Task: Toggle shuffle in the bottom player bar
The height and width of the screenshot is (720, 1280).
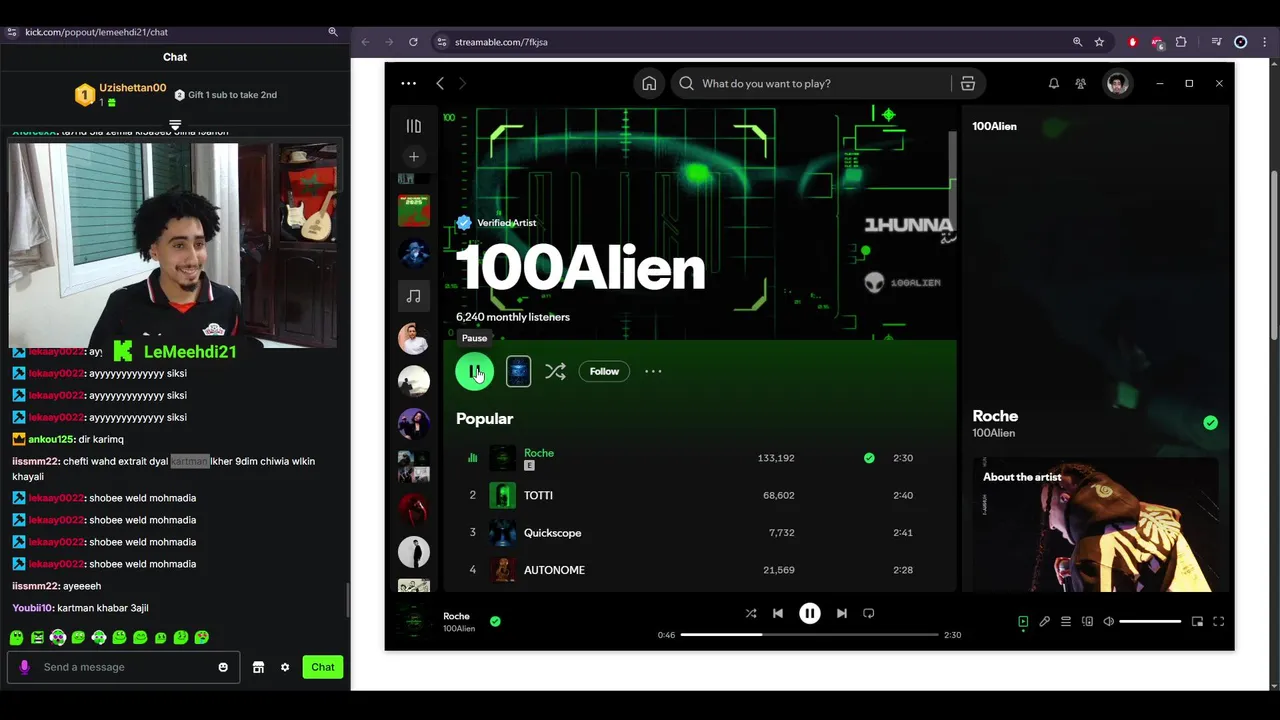Action: [751, 614]
